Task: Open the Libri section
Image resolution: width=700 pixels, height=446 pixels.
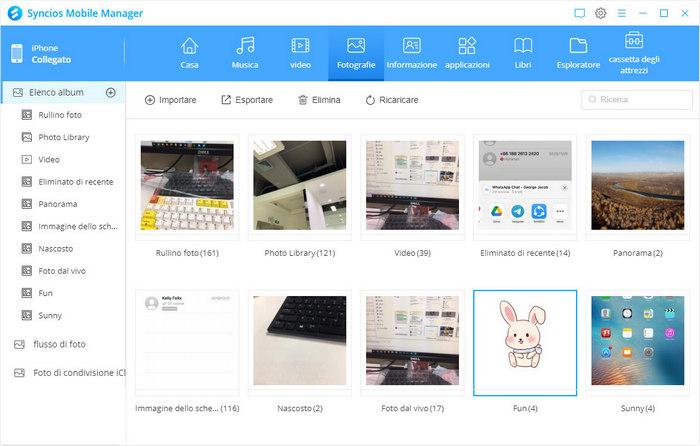Action: 523,53
